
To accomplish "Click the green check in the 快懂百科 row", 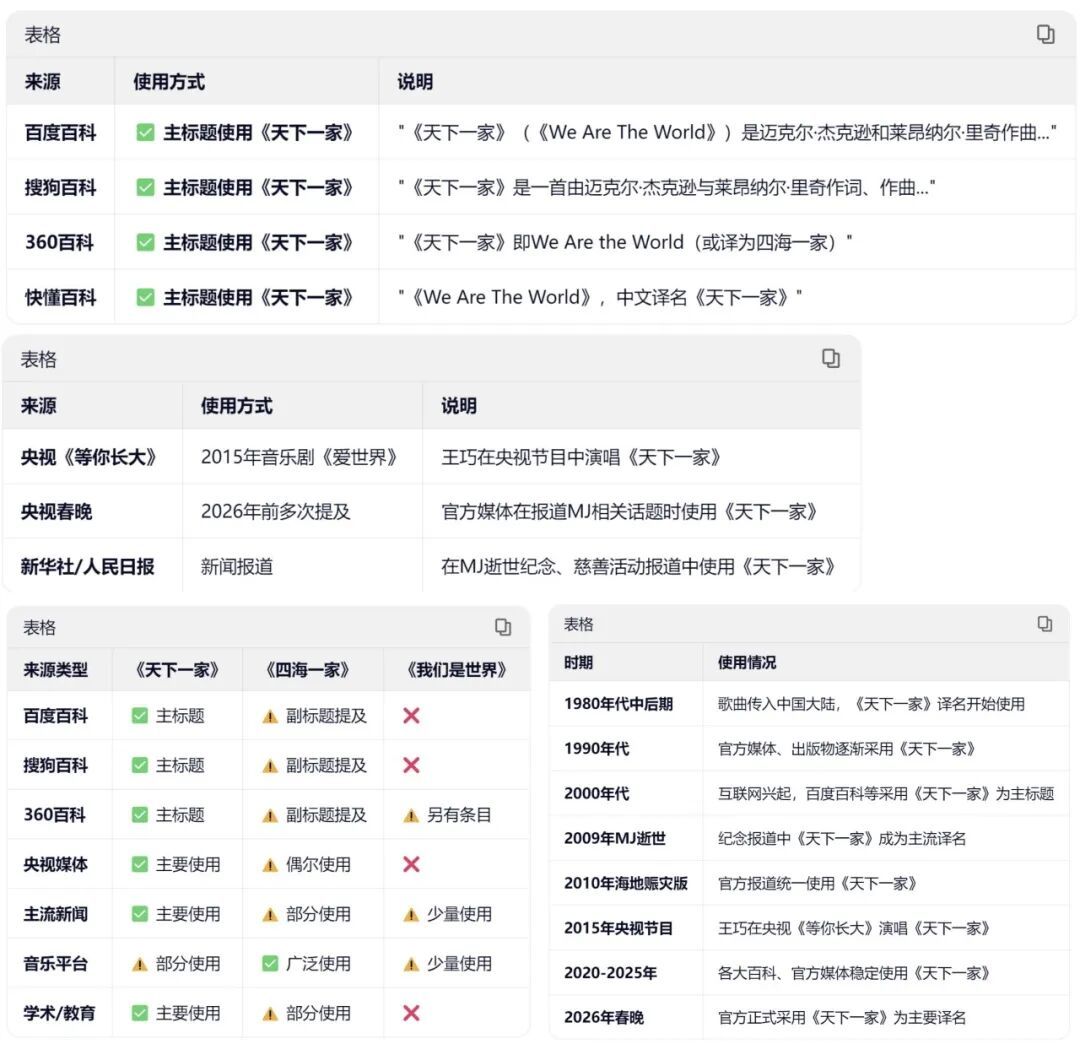I will (145, 297).
